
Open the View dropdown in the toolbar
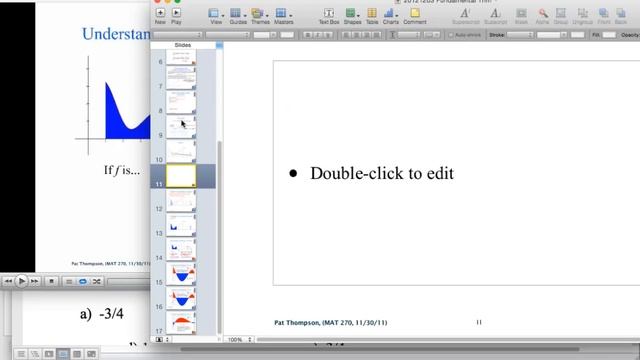tap(216, 16)
